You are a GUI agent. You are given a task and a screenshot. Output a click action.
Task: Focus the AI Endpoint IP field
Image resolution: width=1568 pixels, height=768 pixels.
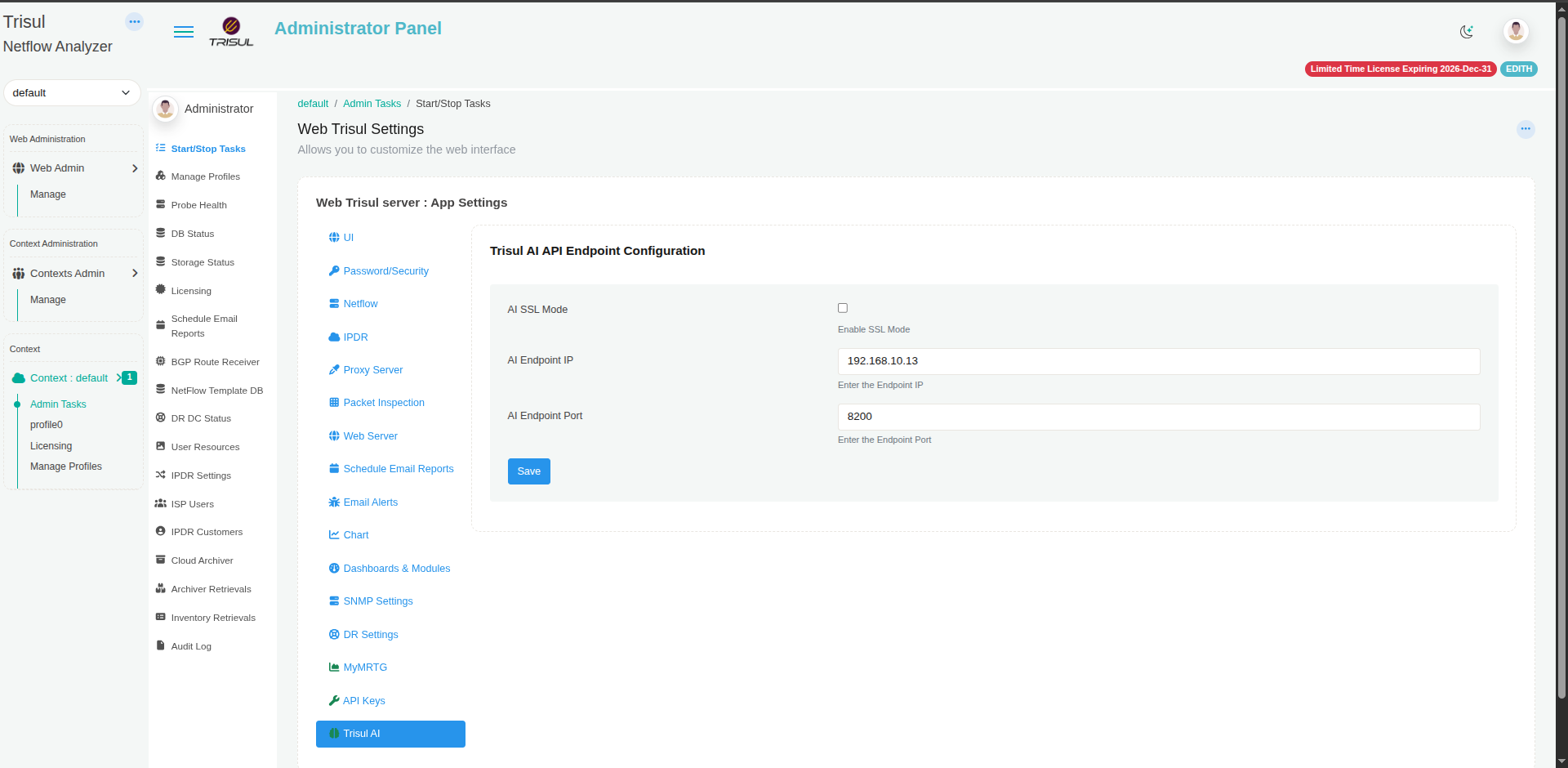1159,361
